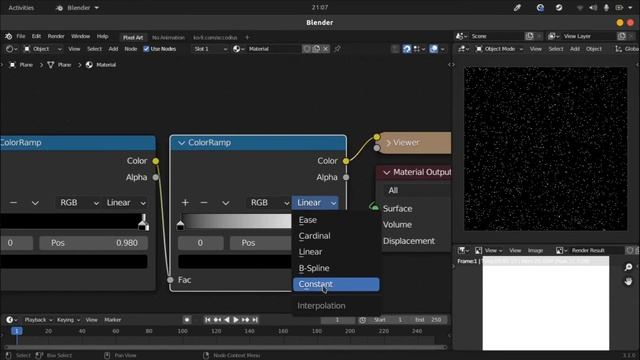This screenshot has width=640, height=360.
Task: Unlink the material with the X icon
Action: [325, 49]
